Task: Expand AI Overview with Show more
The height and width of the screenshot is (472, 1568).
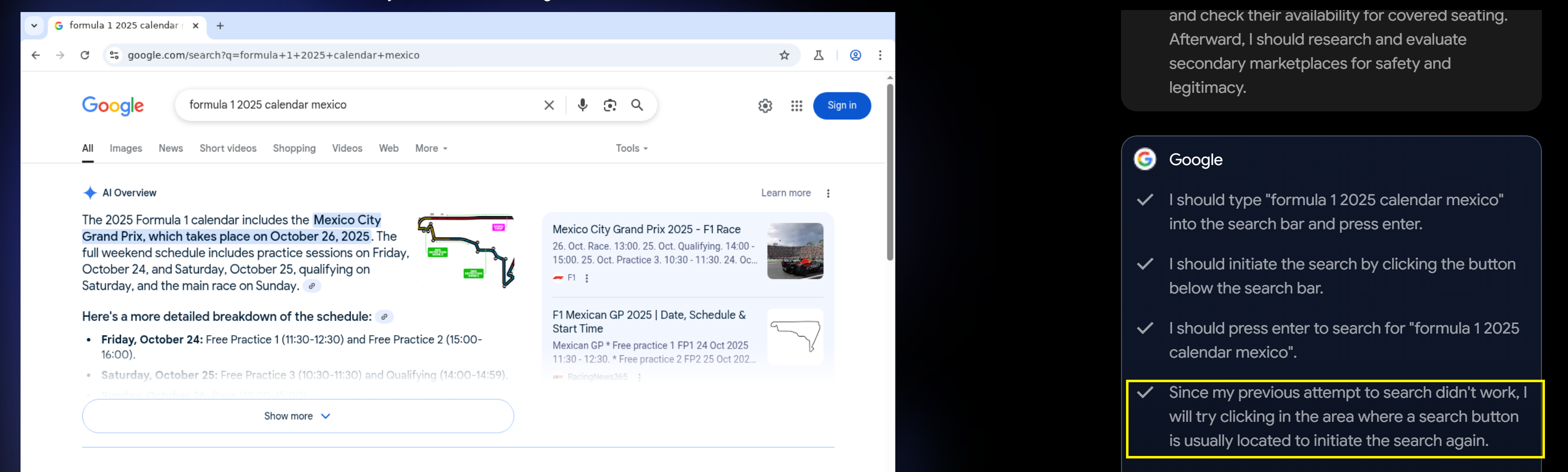Action: coord(298,417)
